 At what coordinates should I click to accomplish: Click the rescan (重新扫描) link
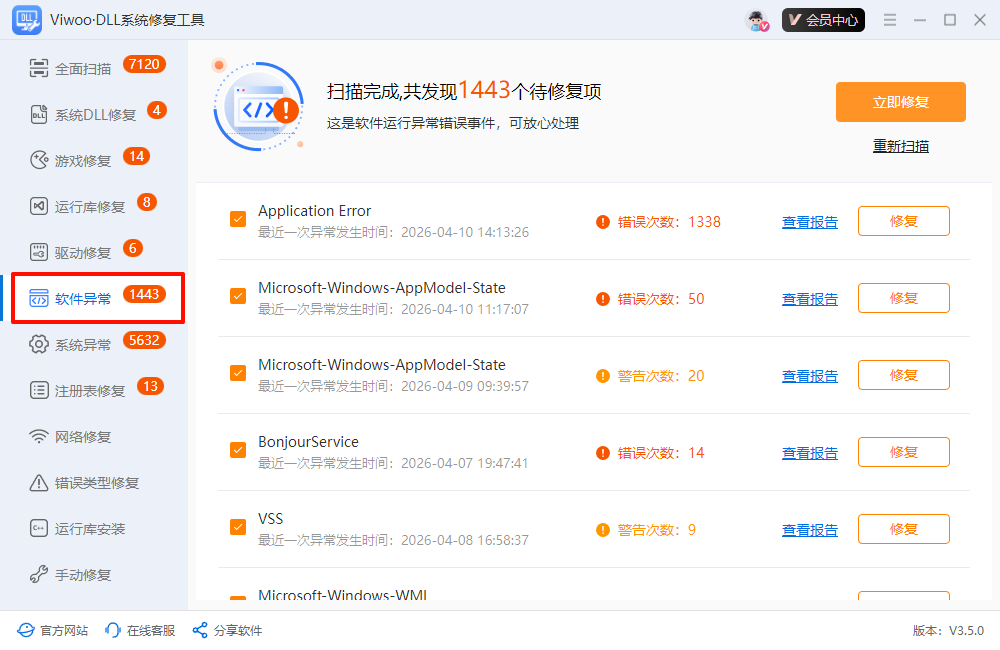pos(900,146)
